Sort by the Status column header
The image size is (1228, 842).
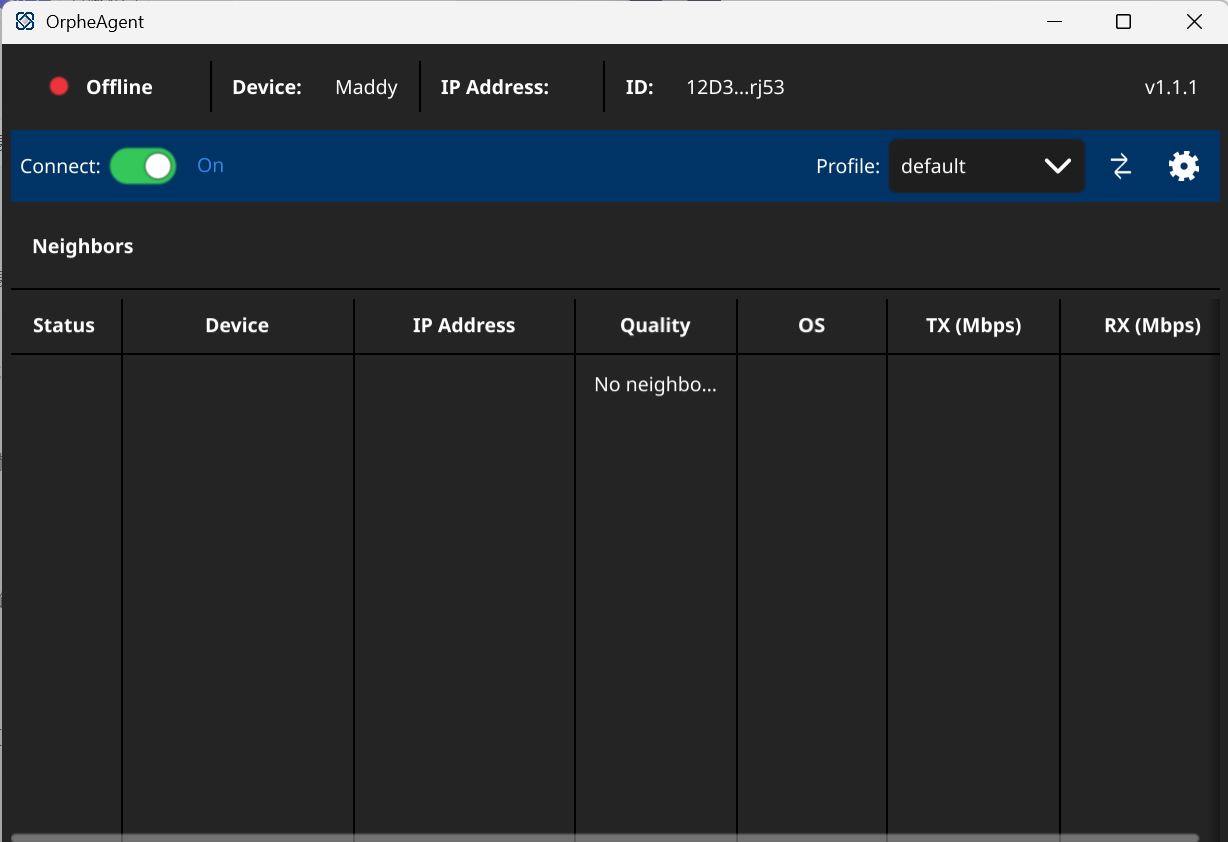click(64, 325)
